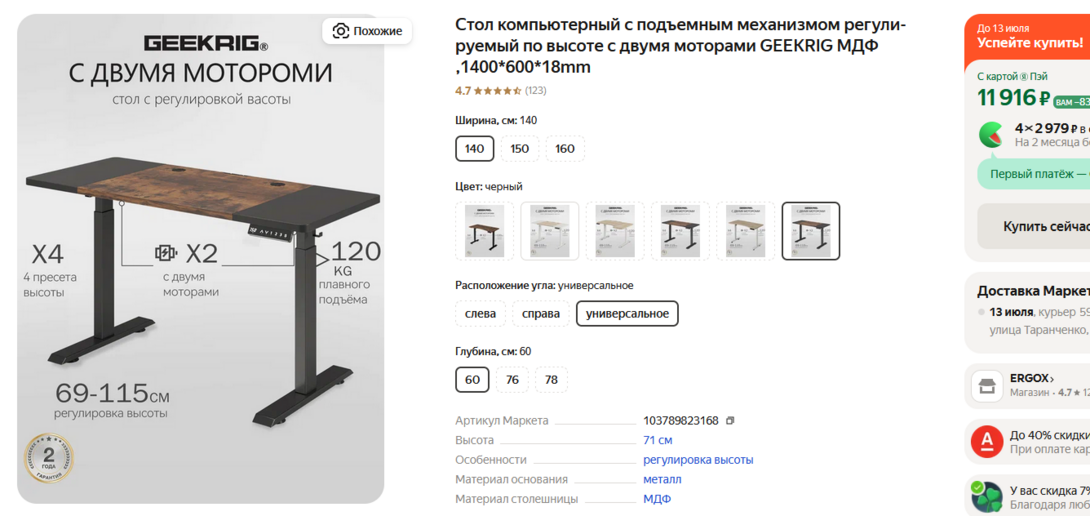Click the green clover discount icon
Screen dimensions: 1090x516
(986, 497)
